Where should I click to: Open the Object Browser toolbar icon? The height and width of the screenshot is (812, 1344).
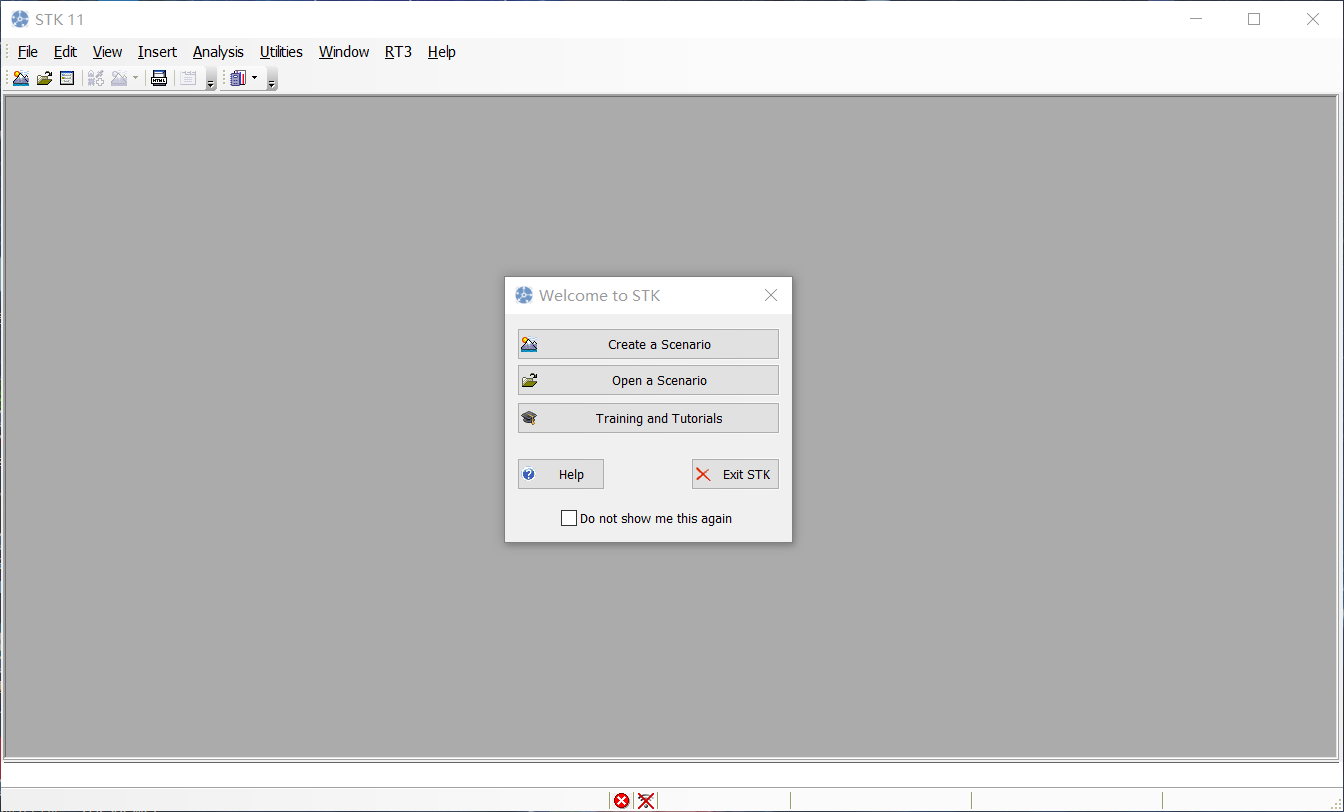click(x=67, y=78)
